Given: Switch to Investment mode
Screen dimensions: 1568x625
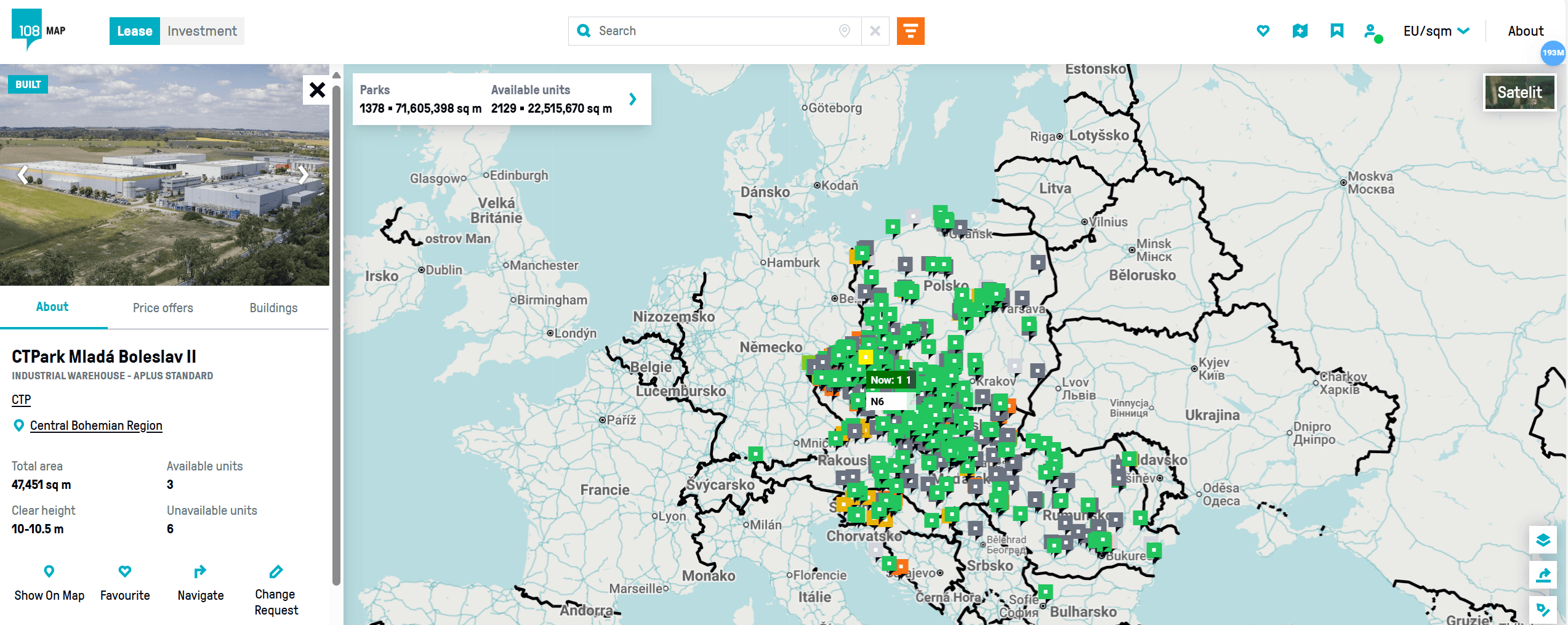Looking at the screenshot, I should coord(202,31).
